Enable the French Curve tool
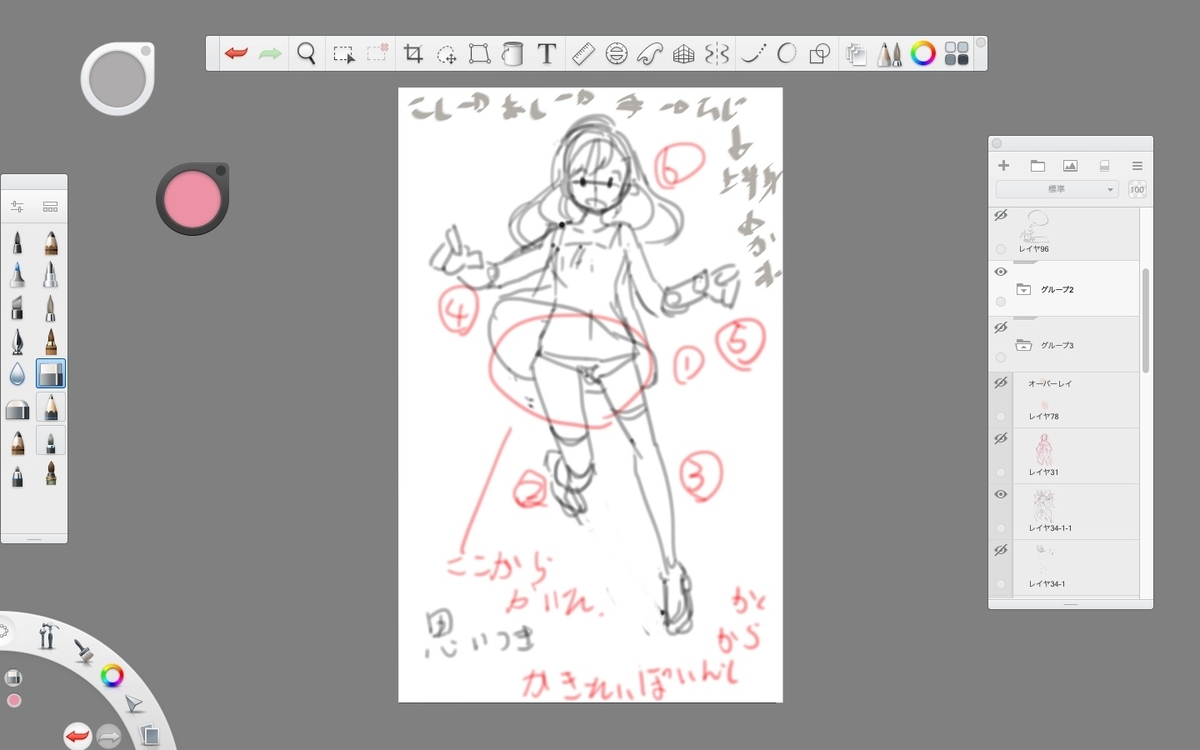 pos(650,54)
